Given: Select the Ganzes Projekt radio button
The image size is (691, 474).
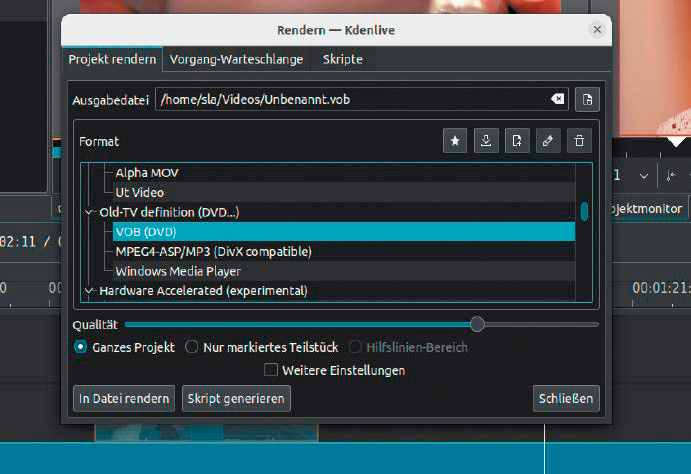Looking at the screenshot, I should (80, 347).
